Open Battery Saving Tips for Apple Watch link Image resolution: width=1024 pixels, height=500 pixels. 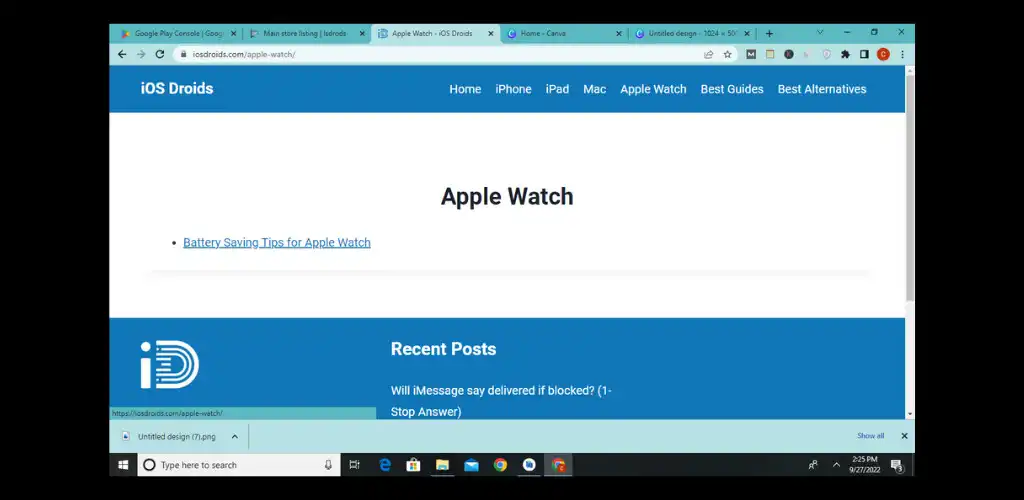[x=276, y=243]
